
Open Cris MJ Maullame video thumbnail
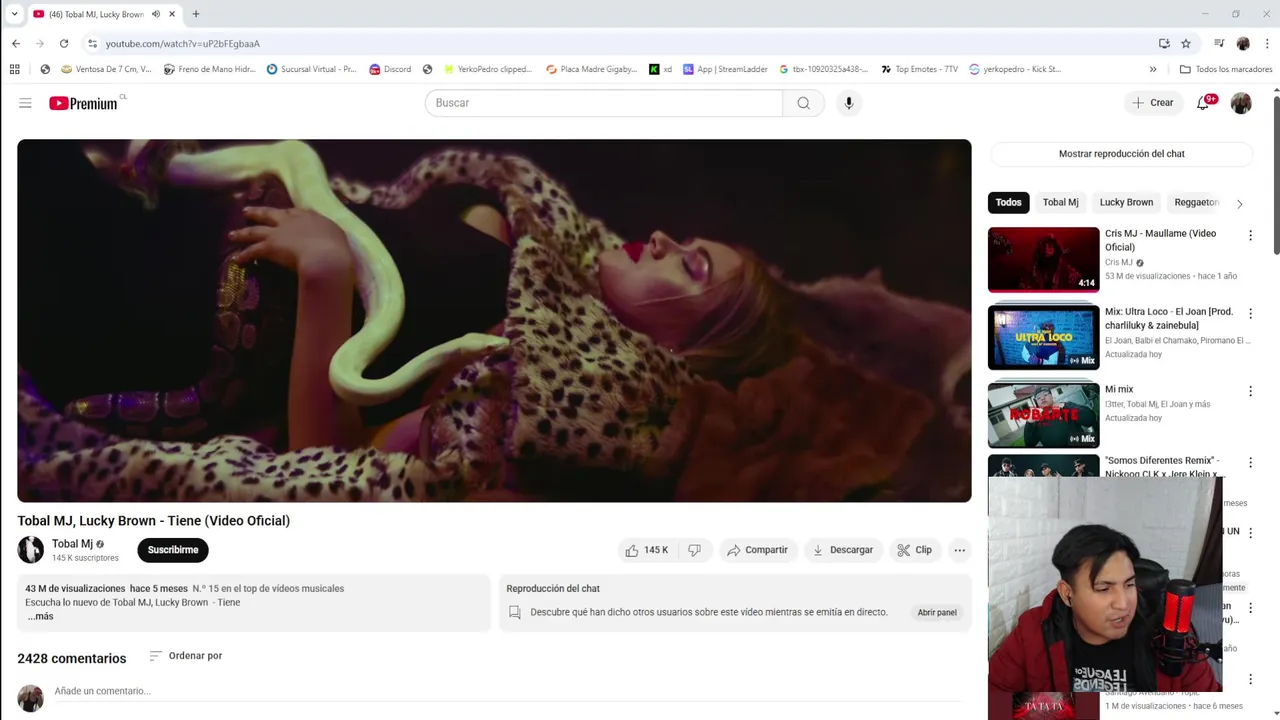coord(1043,259)
